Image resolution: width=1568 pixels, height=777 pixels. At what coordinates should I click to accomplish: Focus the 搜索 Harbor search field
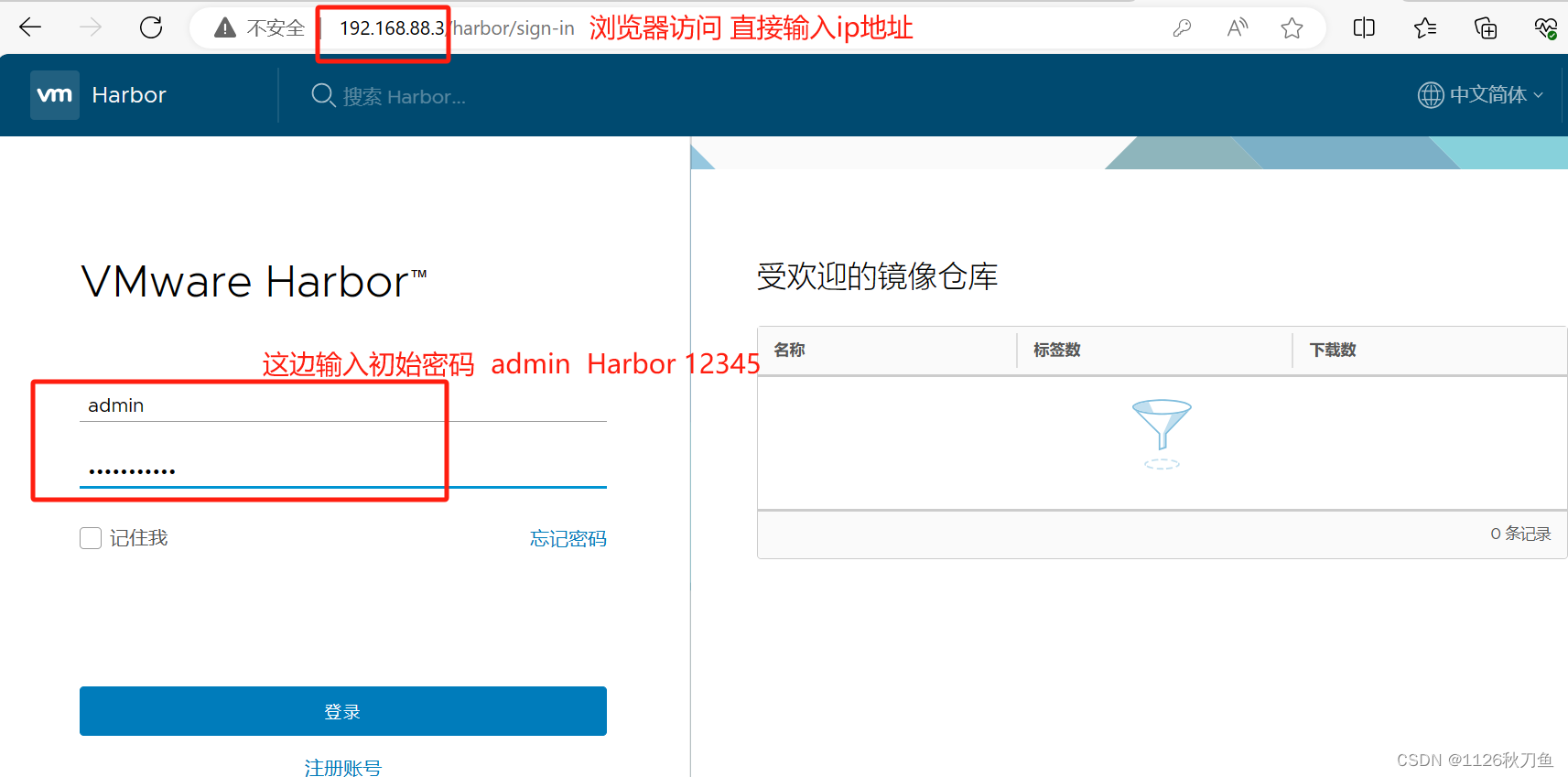coord(404,96)
